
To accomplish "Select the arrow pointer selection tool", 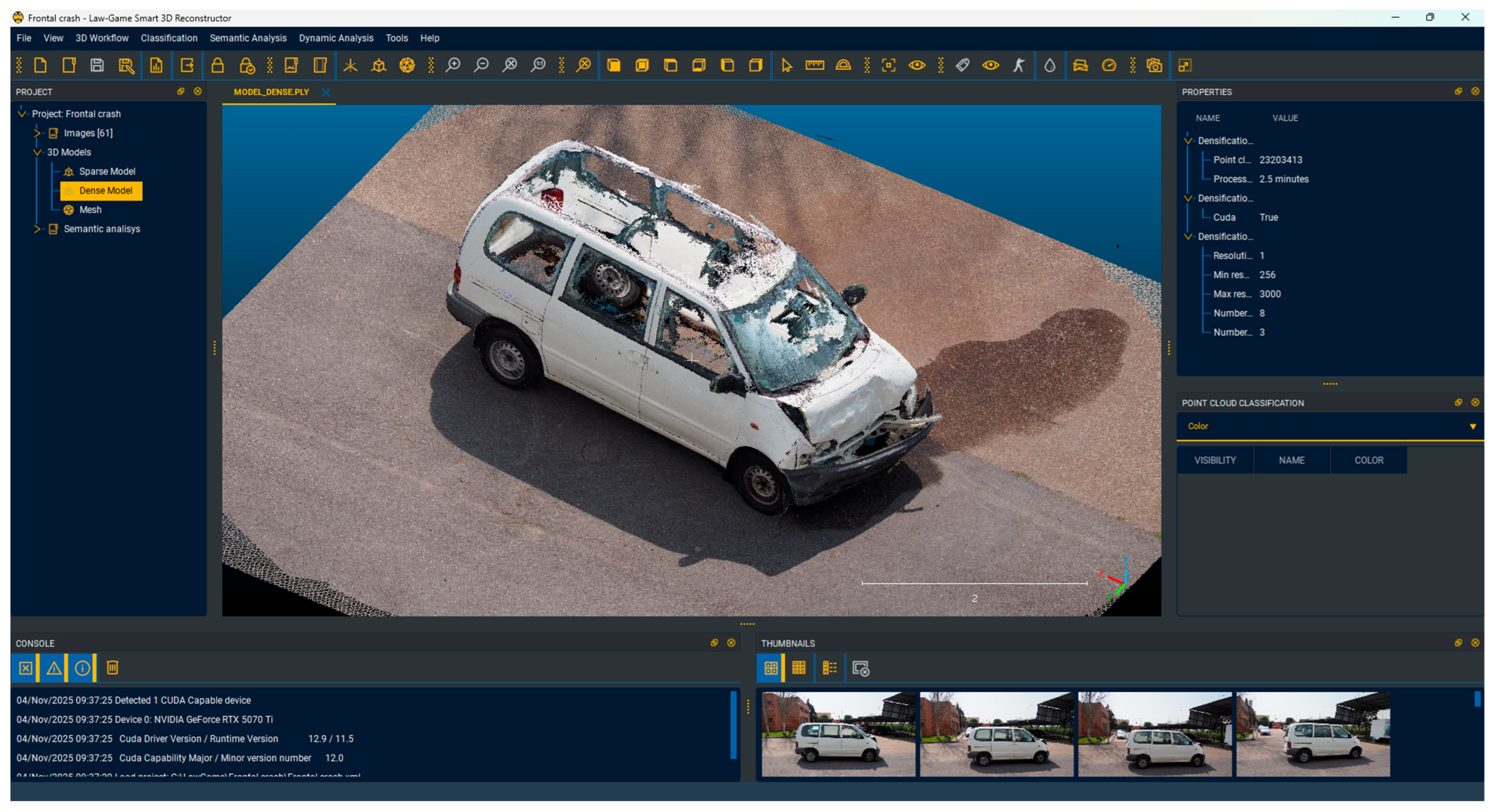I will tap(786, 65).
